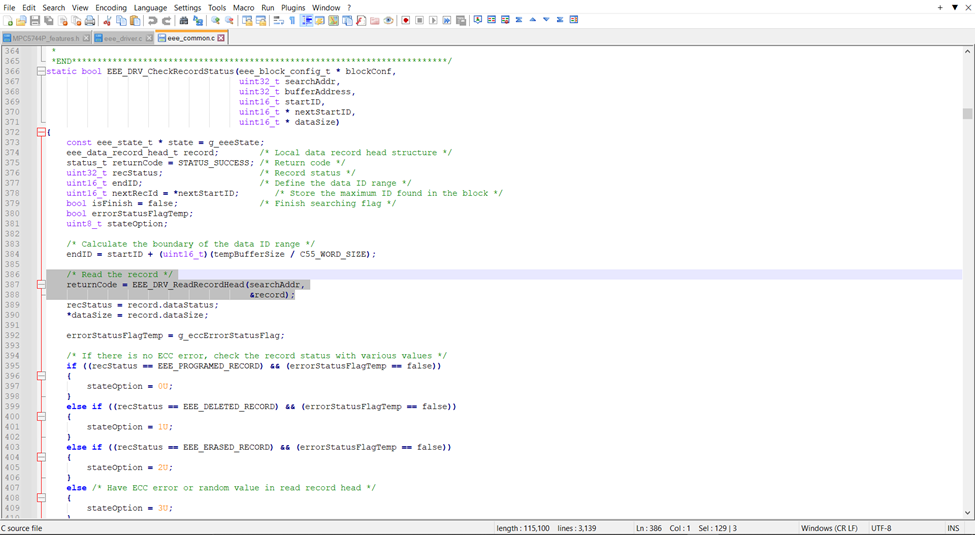Open the Document Map panel icon
The height and width of the screenshot is (535, 975).
(334, 21)
